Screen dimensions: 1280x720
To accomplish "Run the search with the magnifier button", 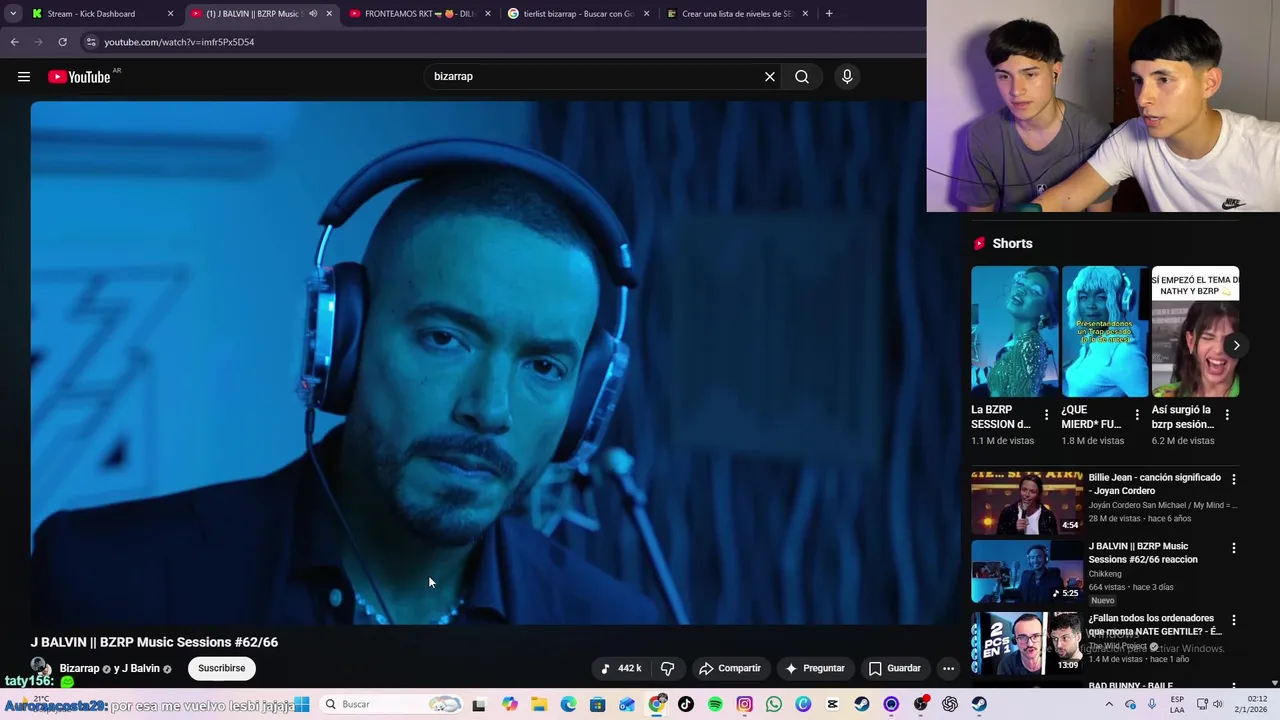I will click(x=802, y=77).
